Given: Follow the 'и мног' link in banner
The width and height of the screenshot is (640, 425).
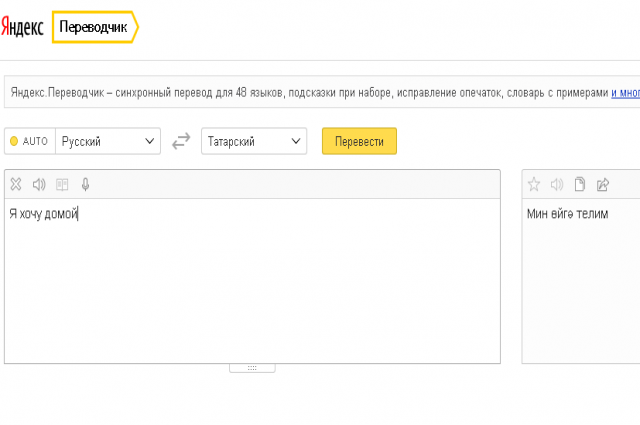Looking at the screenshot, I should tap(625, 93).
